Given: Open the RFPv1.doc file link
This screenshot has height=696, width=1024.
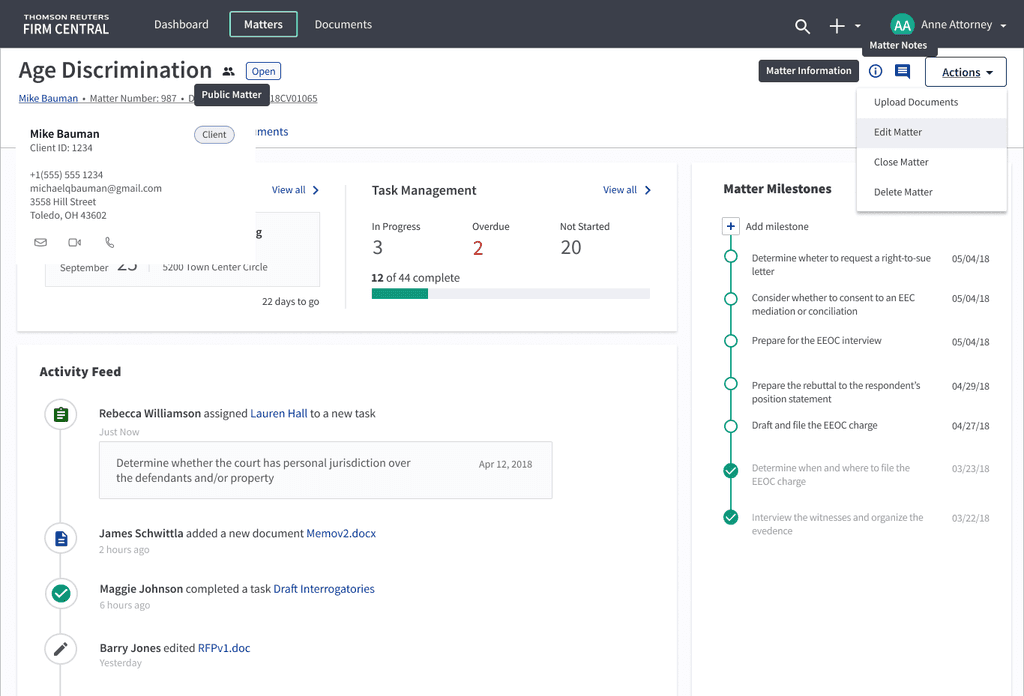Looking at the screenshot, I should pyautogui.click(x=224, y=648).
